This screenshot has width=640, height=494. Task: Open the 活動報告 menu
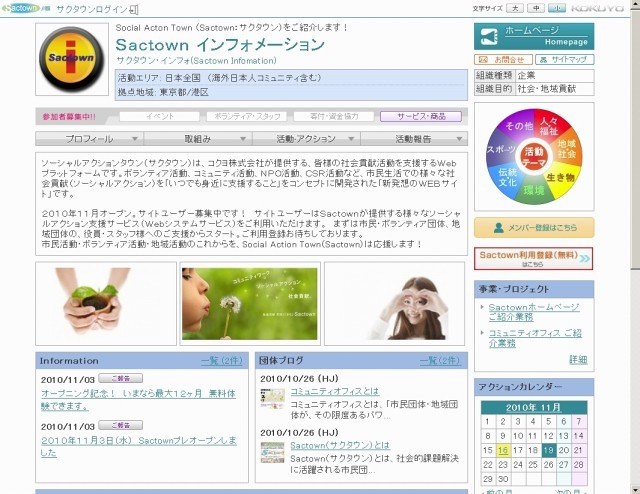pos(414,139)
